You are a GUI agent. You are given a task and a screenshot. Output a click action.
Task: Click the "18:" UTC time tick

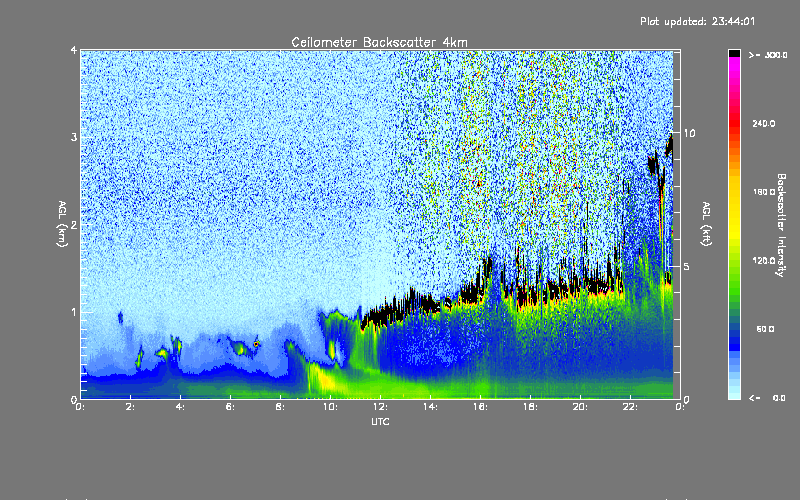click(x=530, y=407)
